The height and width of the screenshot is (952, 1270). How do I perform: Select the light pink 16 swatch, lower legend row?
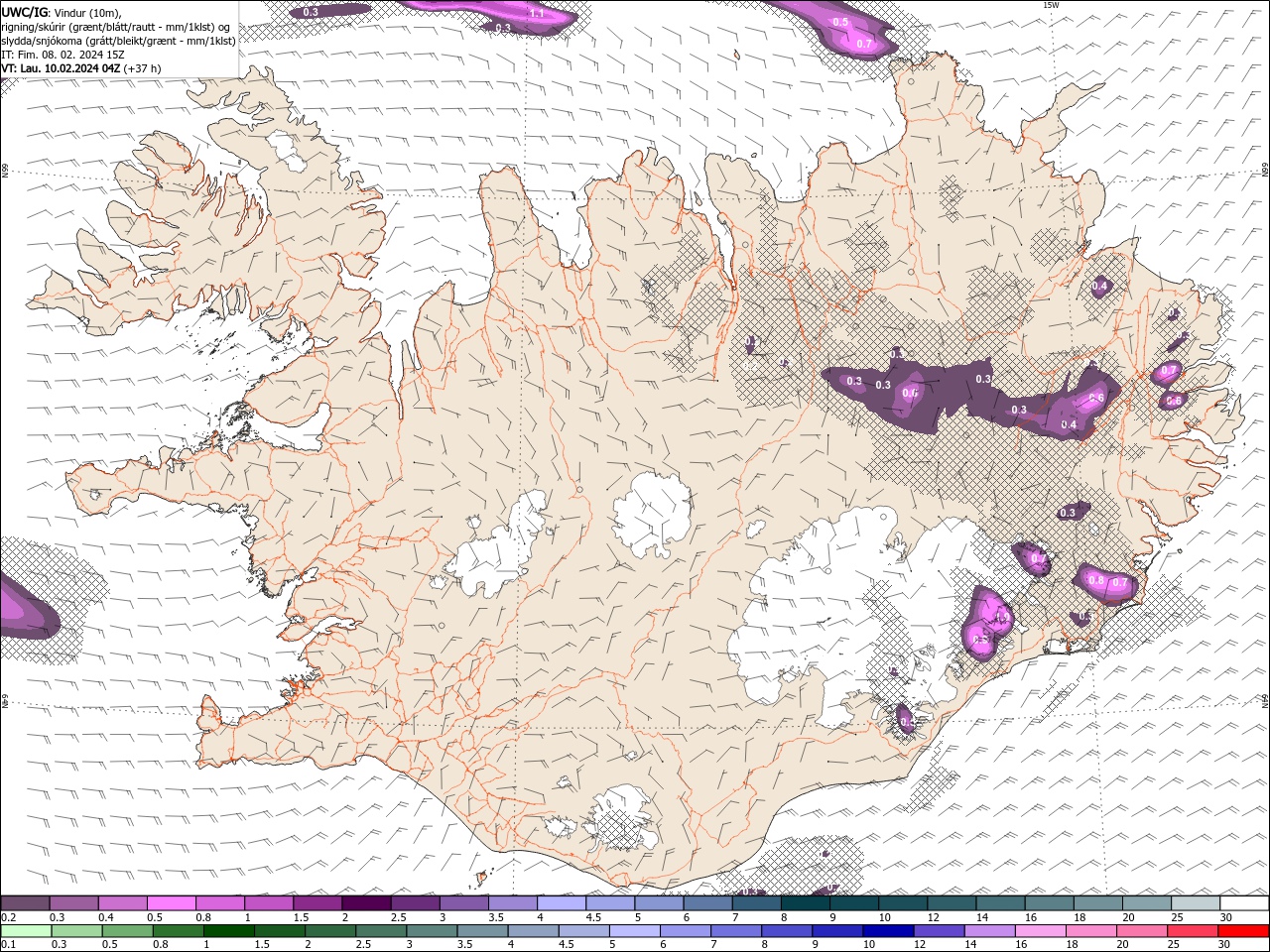1040,931
